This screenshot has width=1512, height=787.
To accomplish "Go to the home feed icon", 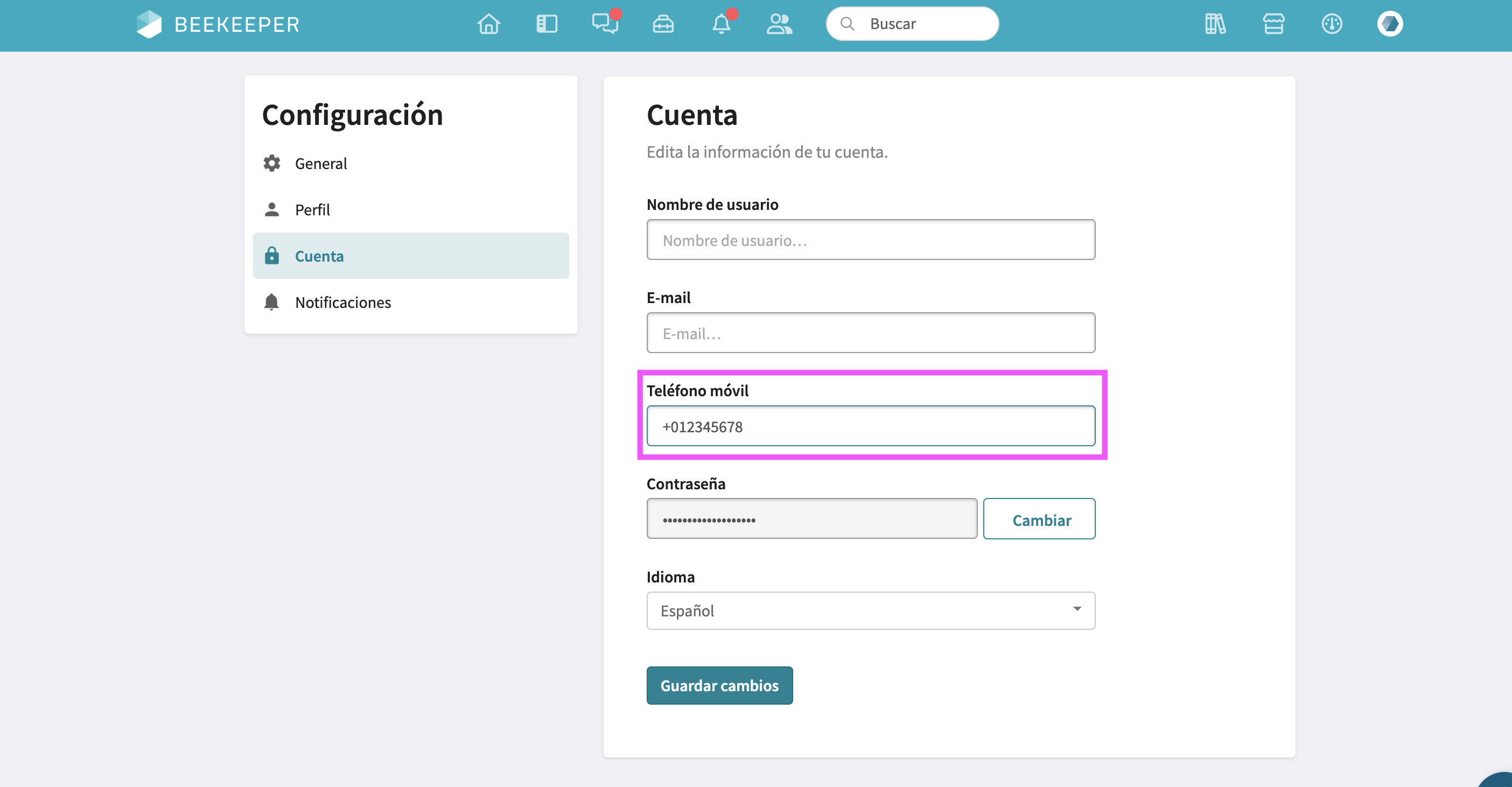I will 488,24.
